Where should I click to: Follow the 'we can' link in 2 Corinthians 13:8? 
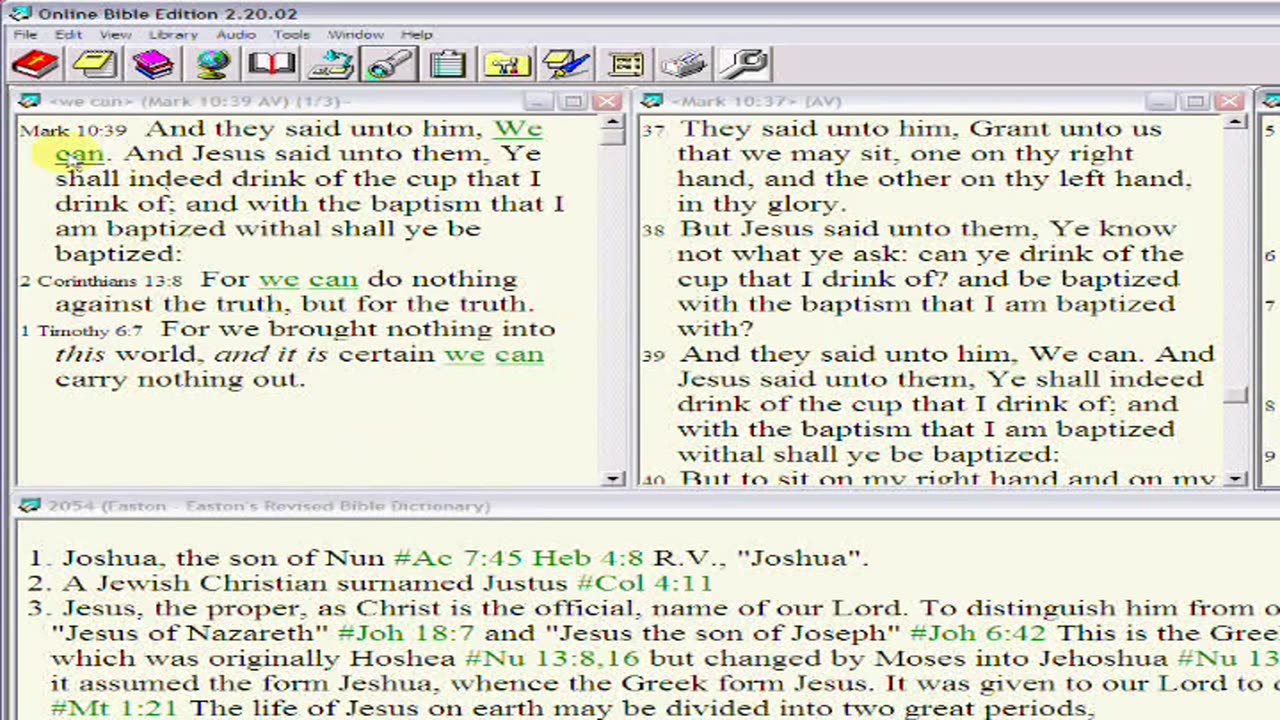pyautogui.click(x=308, y=279)
